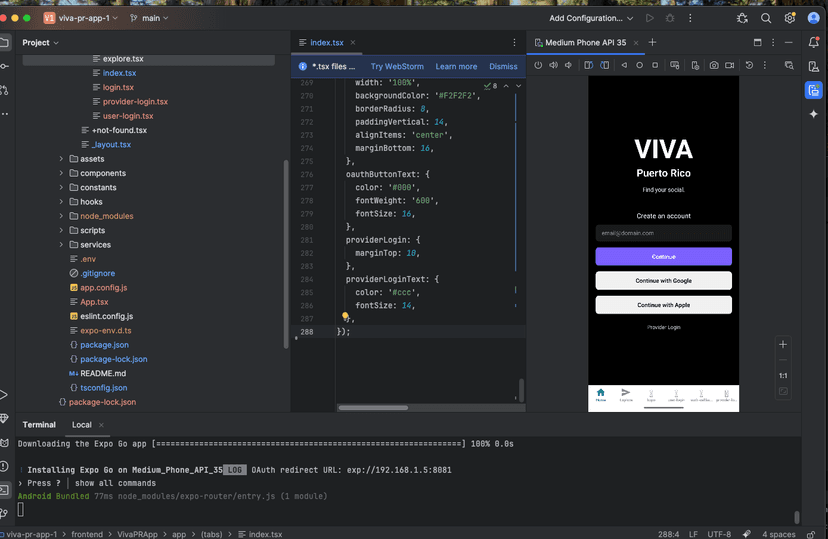Toggle Running Devices tool window button

point(814,90)
